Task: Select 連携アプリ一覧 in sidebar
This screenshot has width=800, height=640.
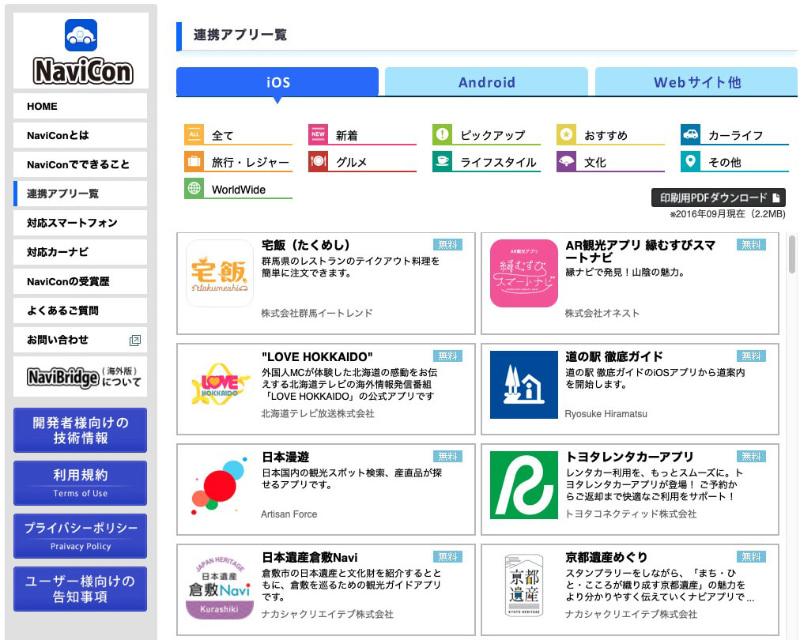Action: pos(80,193)
